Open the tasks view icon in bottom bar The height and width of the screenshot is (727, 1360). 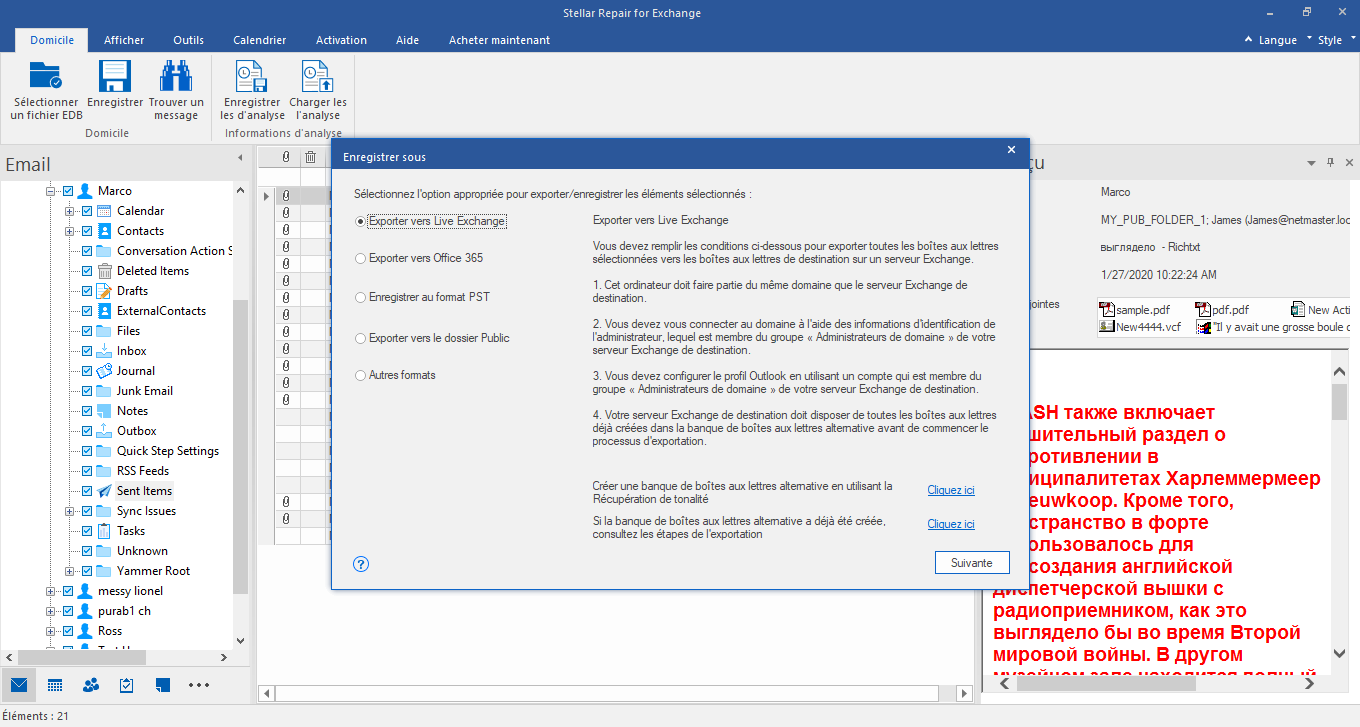click(x=127, y=685)
